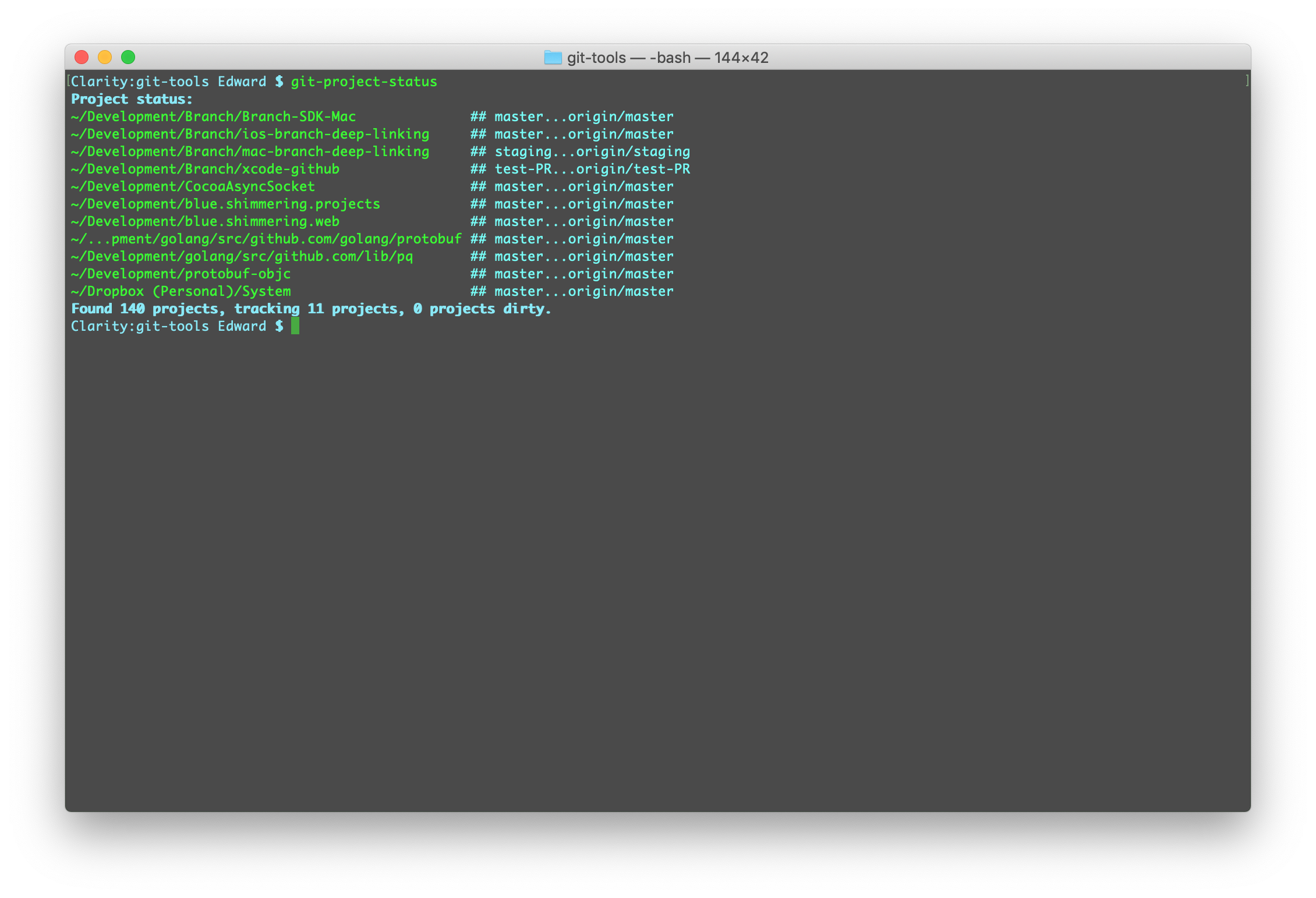Click the red close window button

[x=82, y=57]
